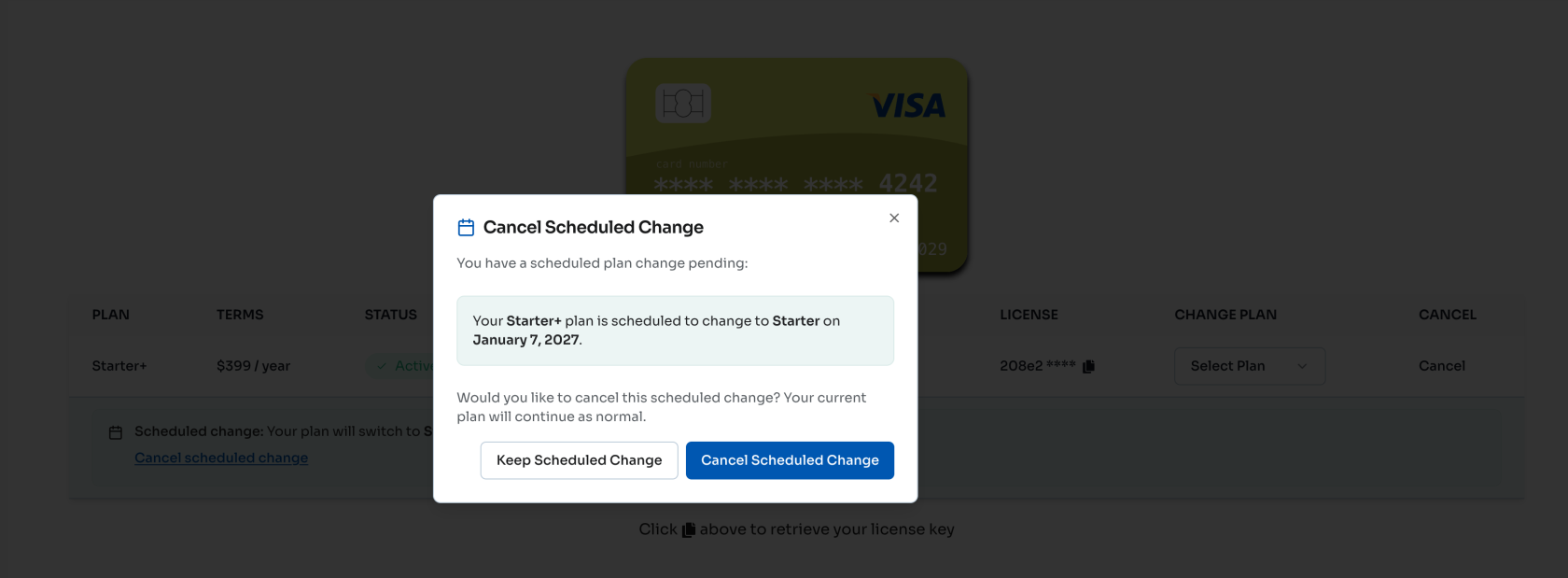Click the chip icon on the credit card
This screenshot has width=1568, height=578.
[x=682, y=103]
